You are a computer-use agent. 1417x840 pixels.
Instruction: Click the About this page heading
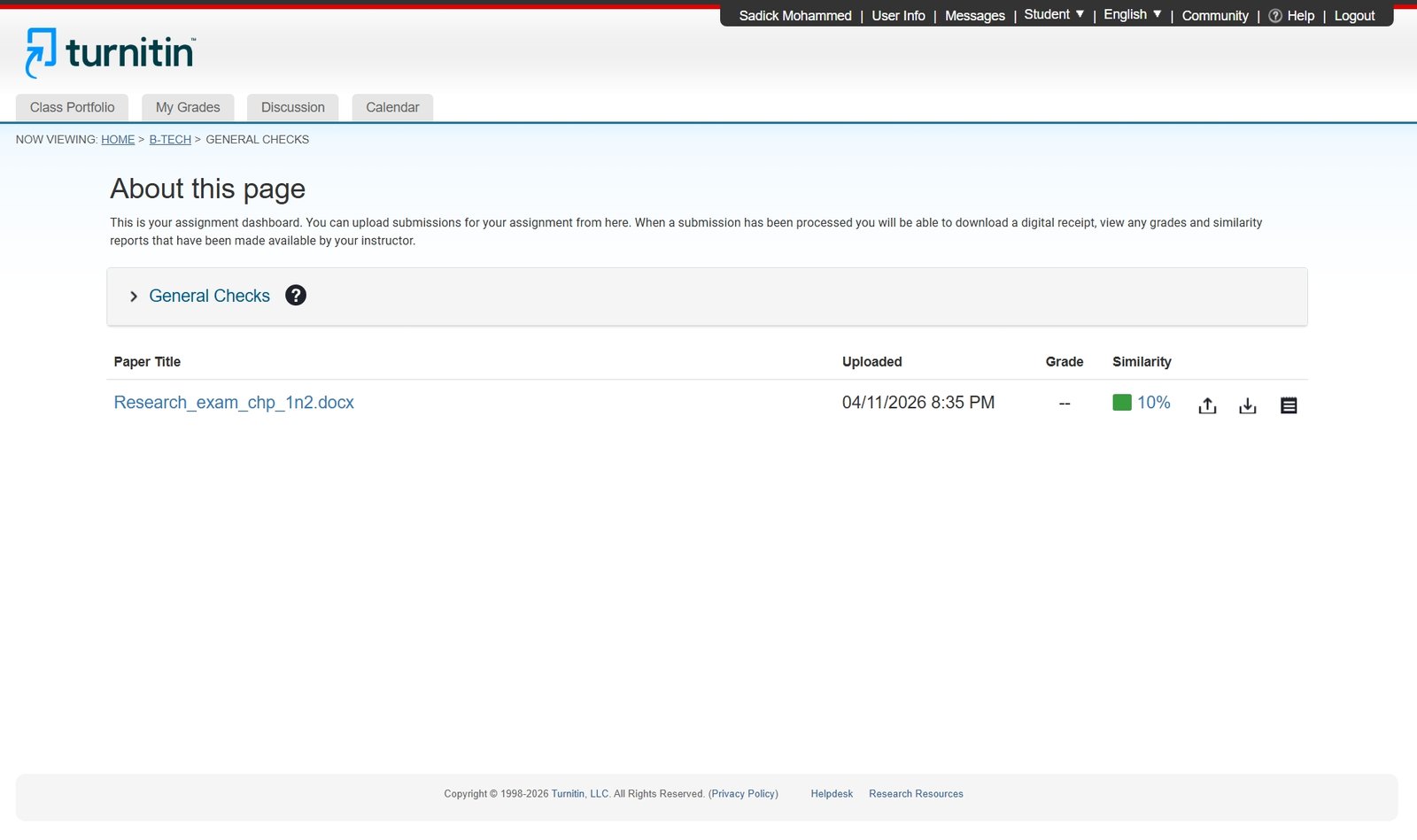pos(207,189)
